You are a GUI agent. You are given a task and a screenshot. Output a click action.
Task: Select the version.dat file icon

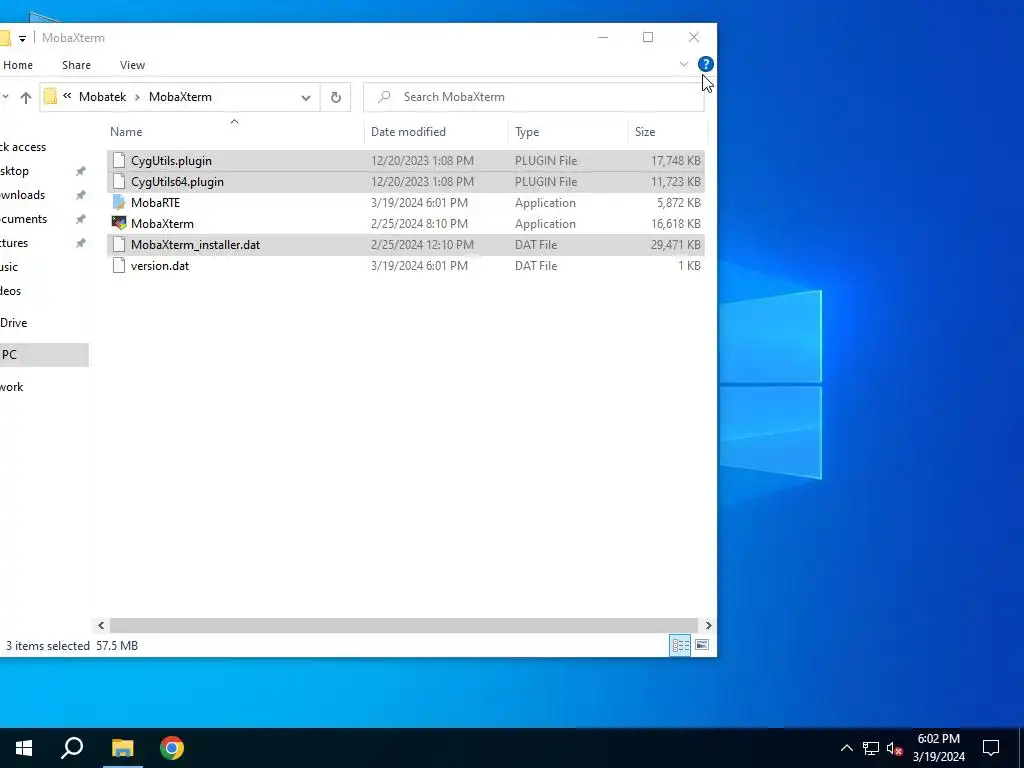[119, 265]
